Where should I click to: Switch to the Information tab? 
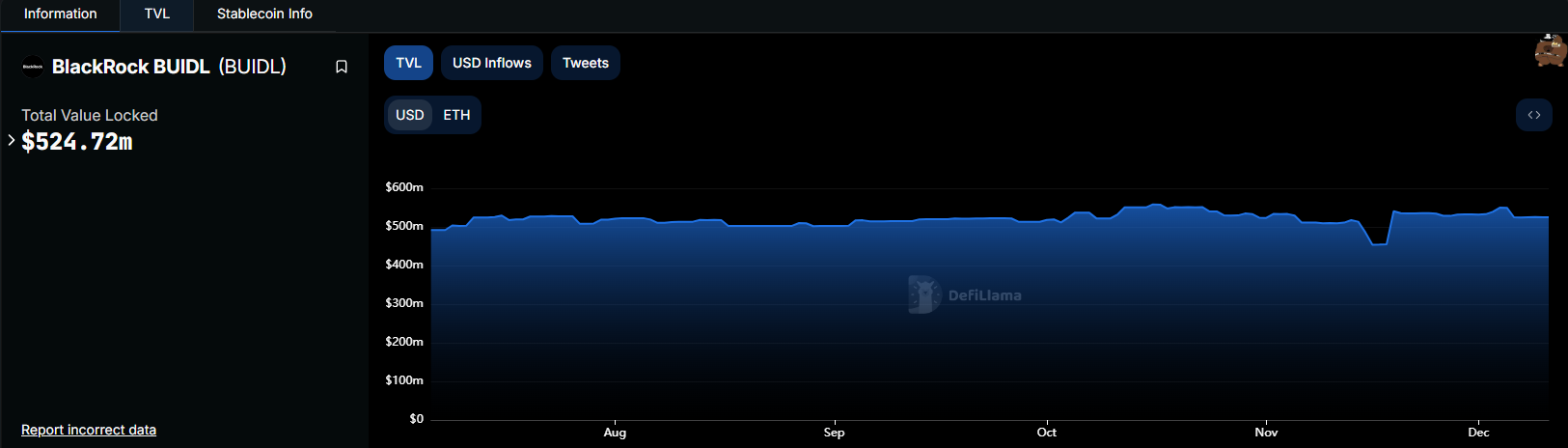(60, 14)
